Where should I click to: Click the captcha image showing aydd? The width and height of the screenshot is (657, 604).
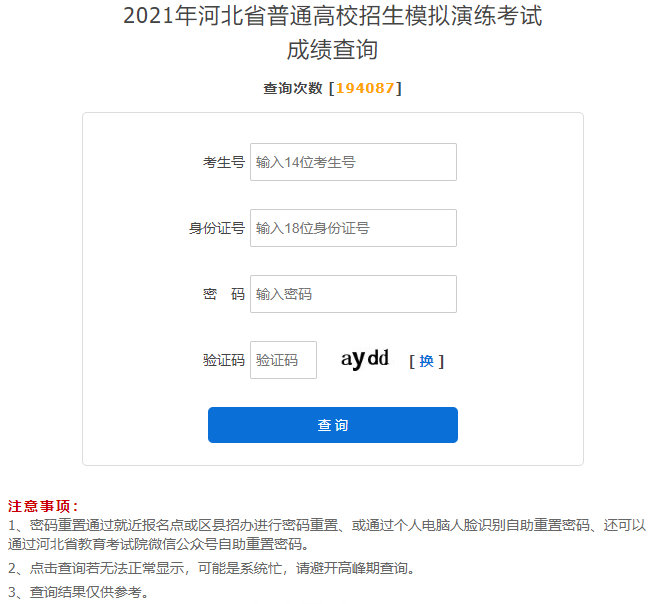click(364, 359)
